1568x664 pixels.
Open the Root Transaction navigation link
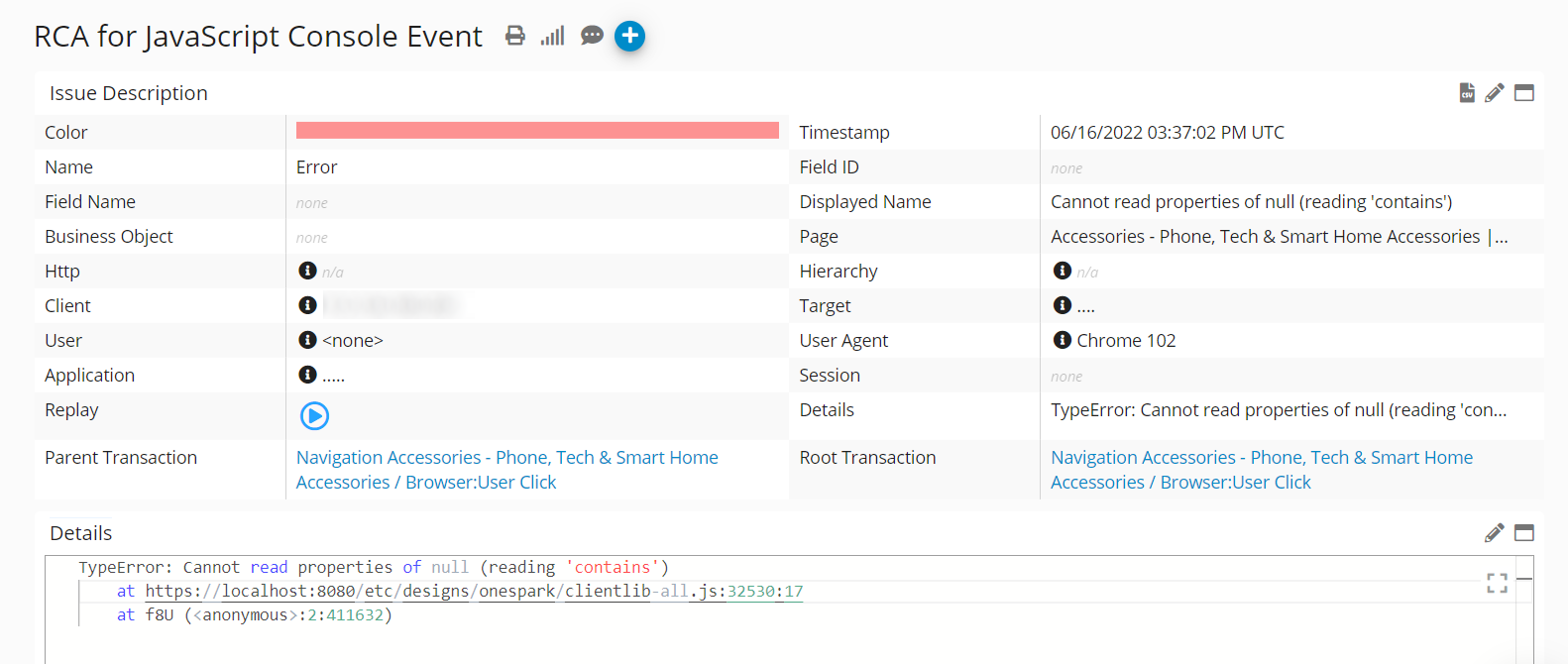coord(1261,470)
